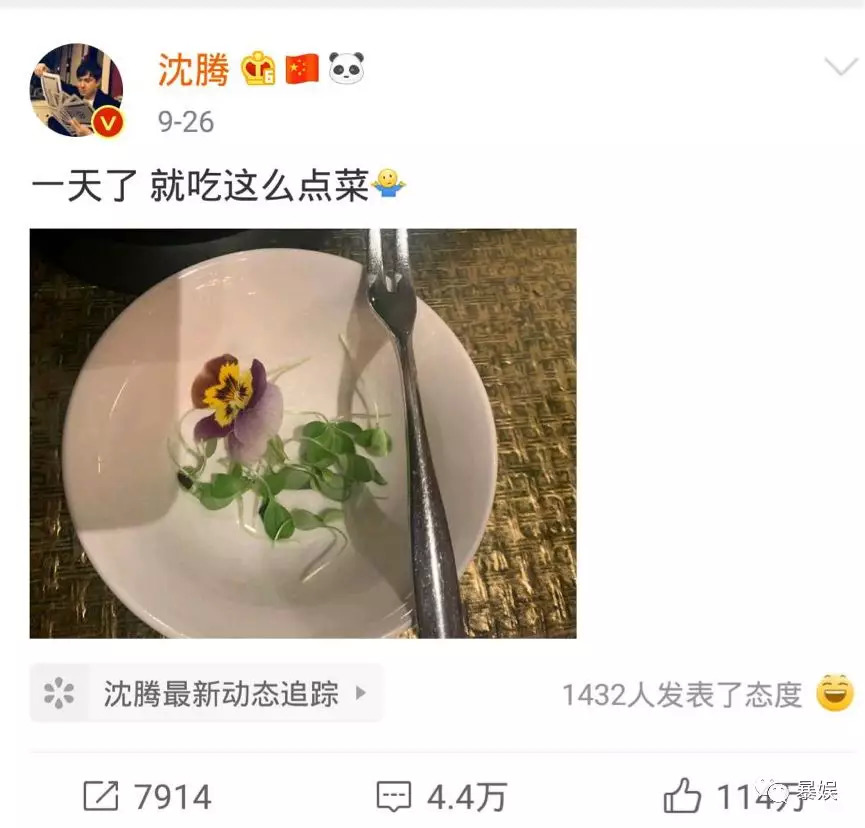Screen dimensions: 865x828
Task: Open the comments speech bubble icon
Action: [x=394, y=797]
